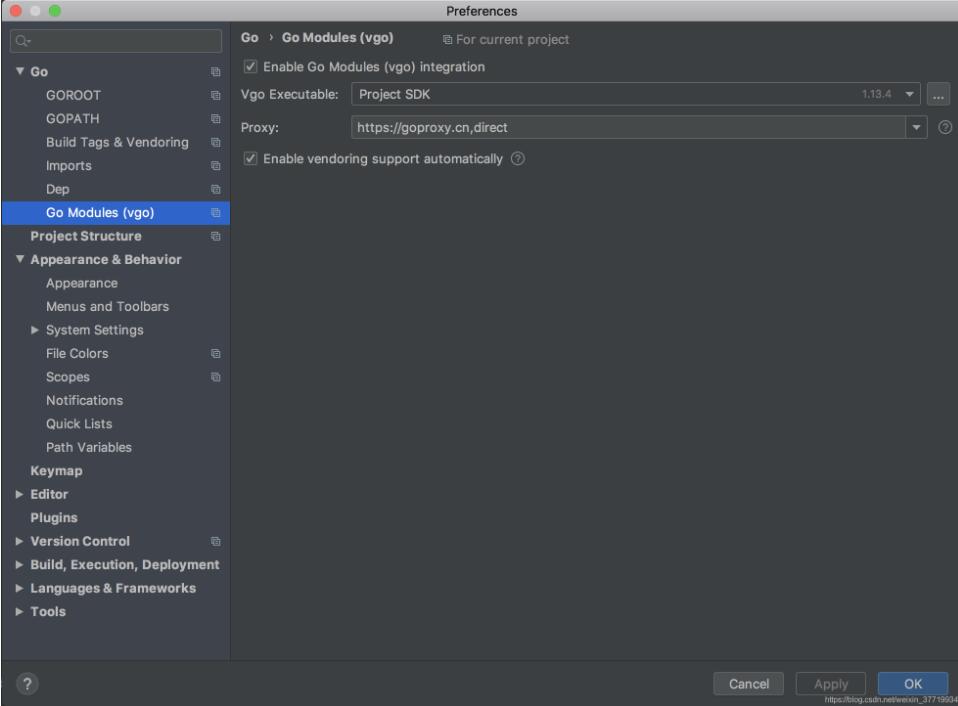Confirm settings with OK button

(913, 683)
